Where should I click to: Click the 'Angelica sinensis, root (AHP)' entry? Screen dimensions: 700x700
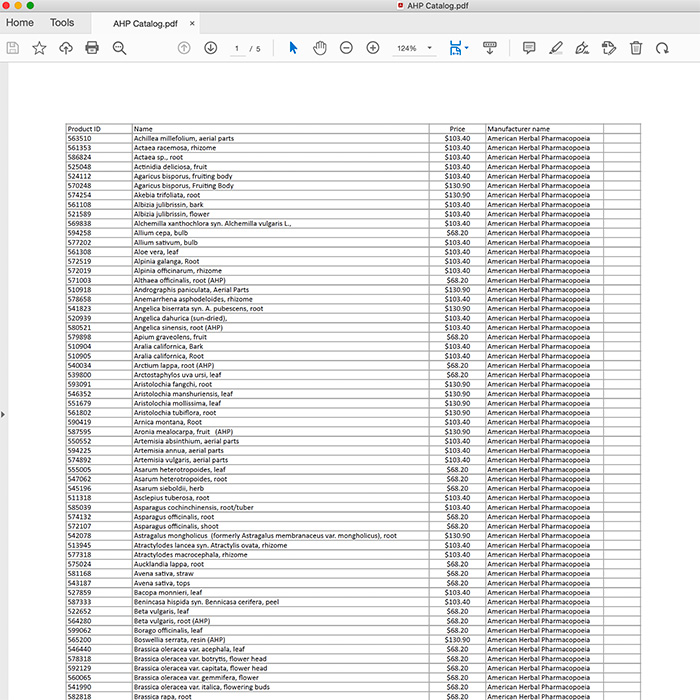point(178,328)
